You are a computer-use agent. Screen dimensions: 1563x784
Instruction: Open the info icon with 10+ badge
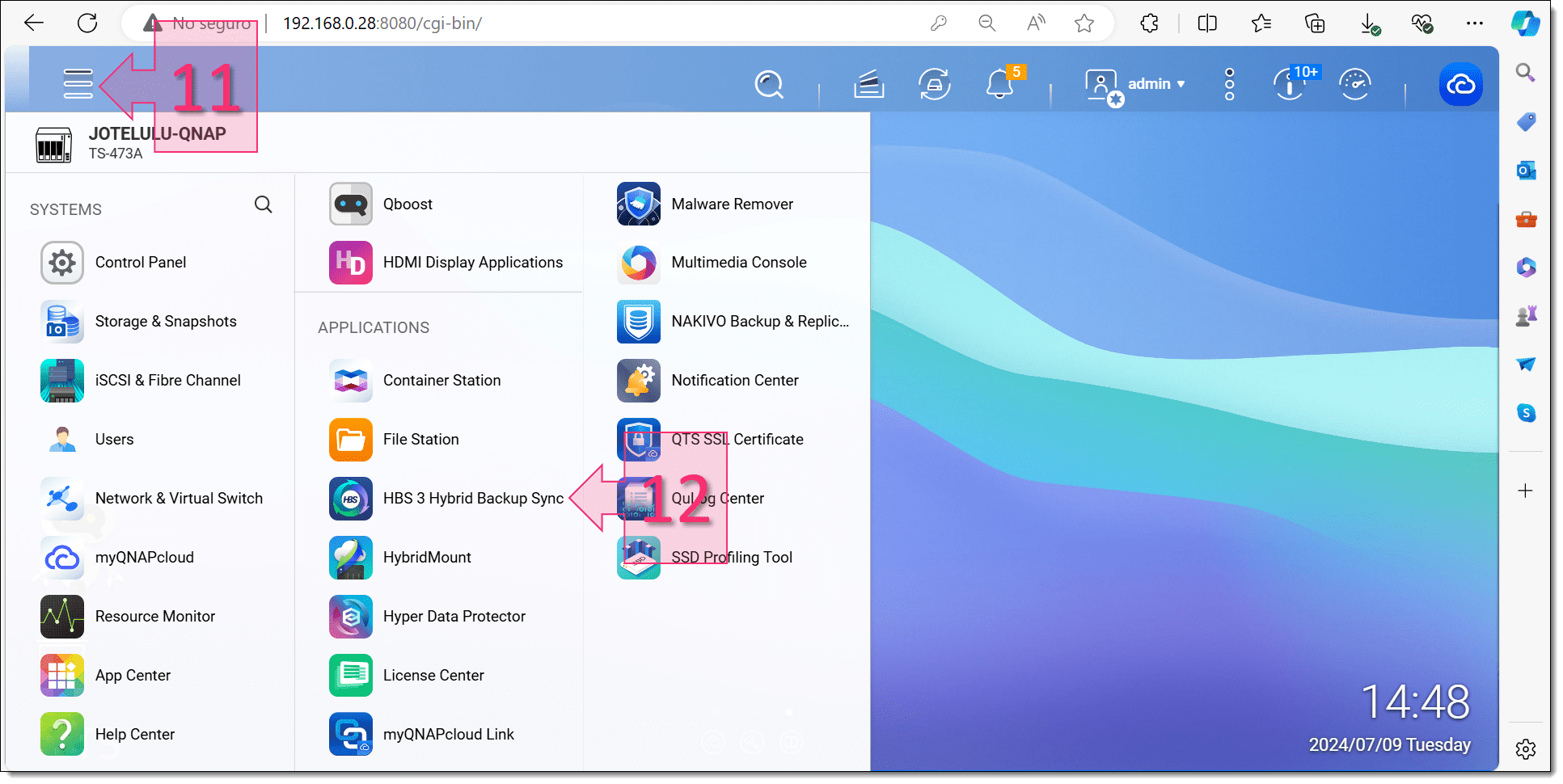[x=1291, y=84]
